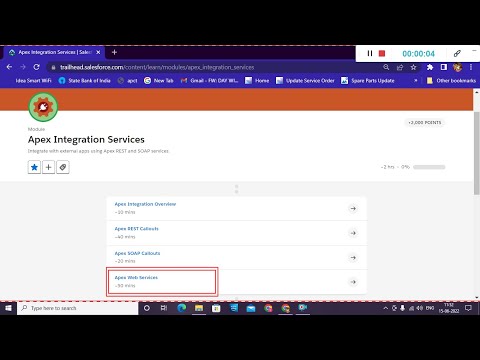The height and width of the screenshot is (360, 480).
Task: Show hidden system tray icons
Action: (x=386, y=308)
